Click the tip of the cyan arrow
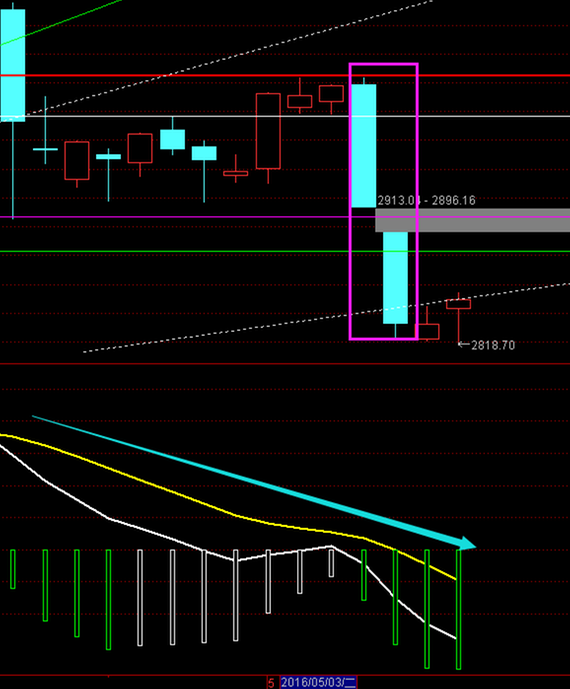This screenshot has width=570, height=689. tap(474, 547)
